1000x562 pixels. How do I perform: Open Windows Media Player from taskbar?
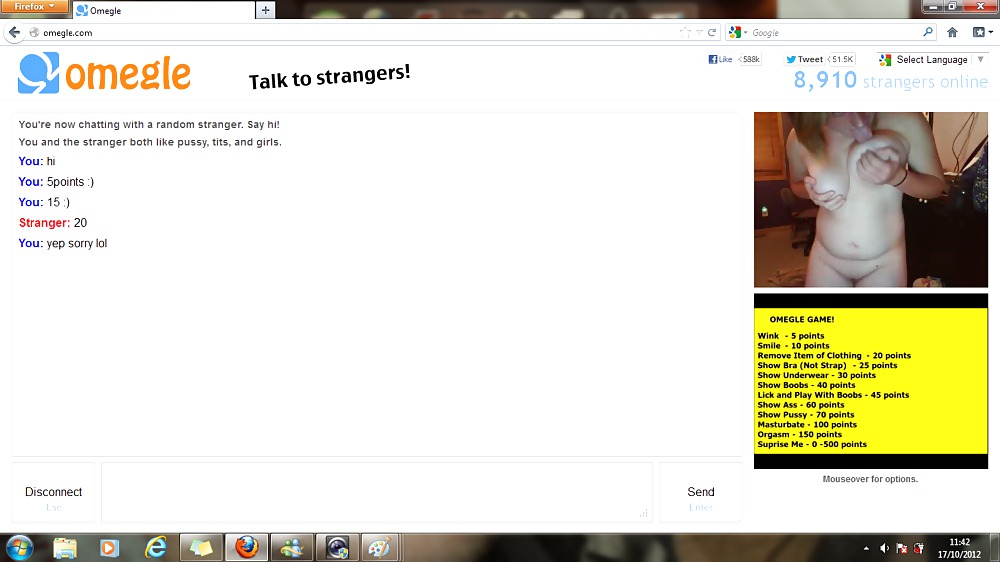pos(109,547)
